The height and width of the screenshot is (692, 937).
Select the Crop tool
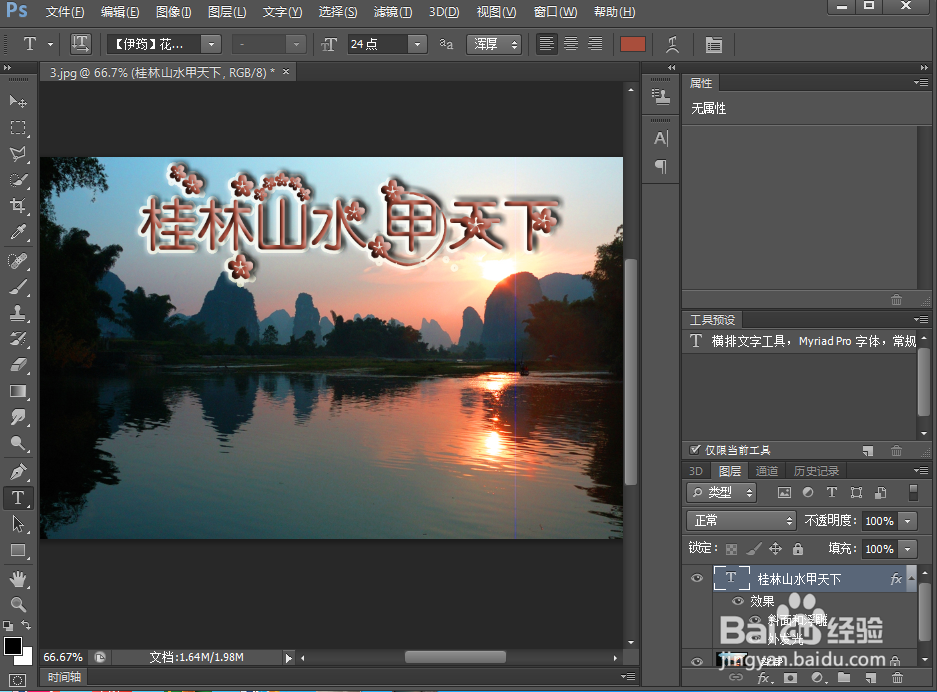[18, 206]
